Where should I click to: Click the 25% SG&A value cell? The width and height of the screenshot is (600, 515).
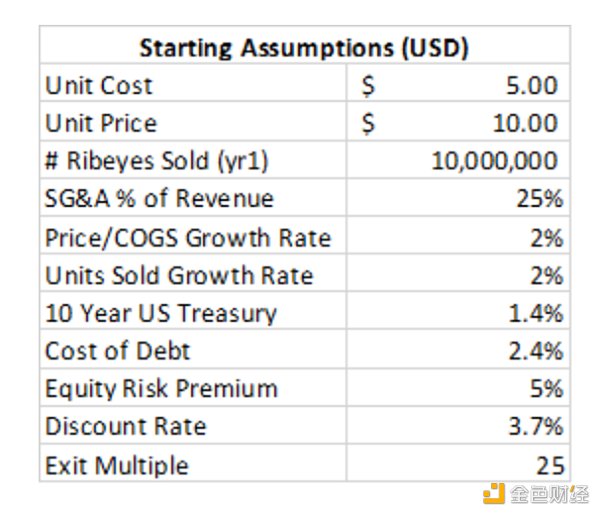point(540,199)
